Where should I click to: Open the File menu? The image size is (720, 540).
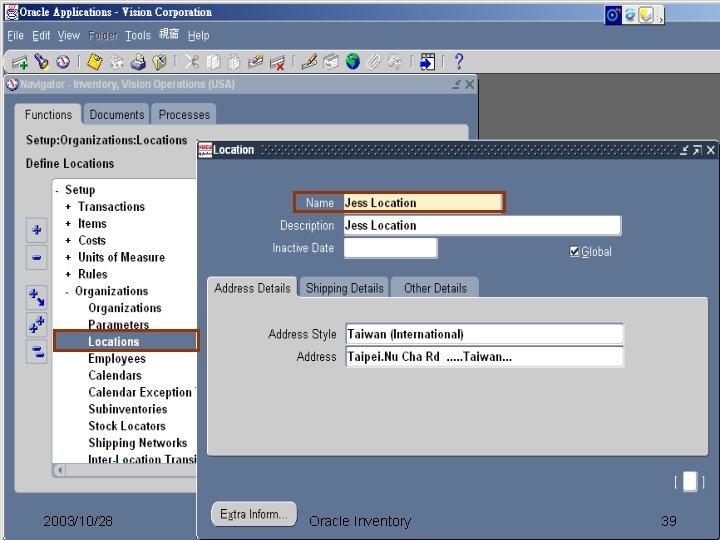15,35
